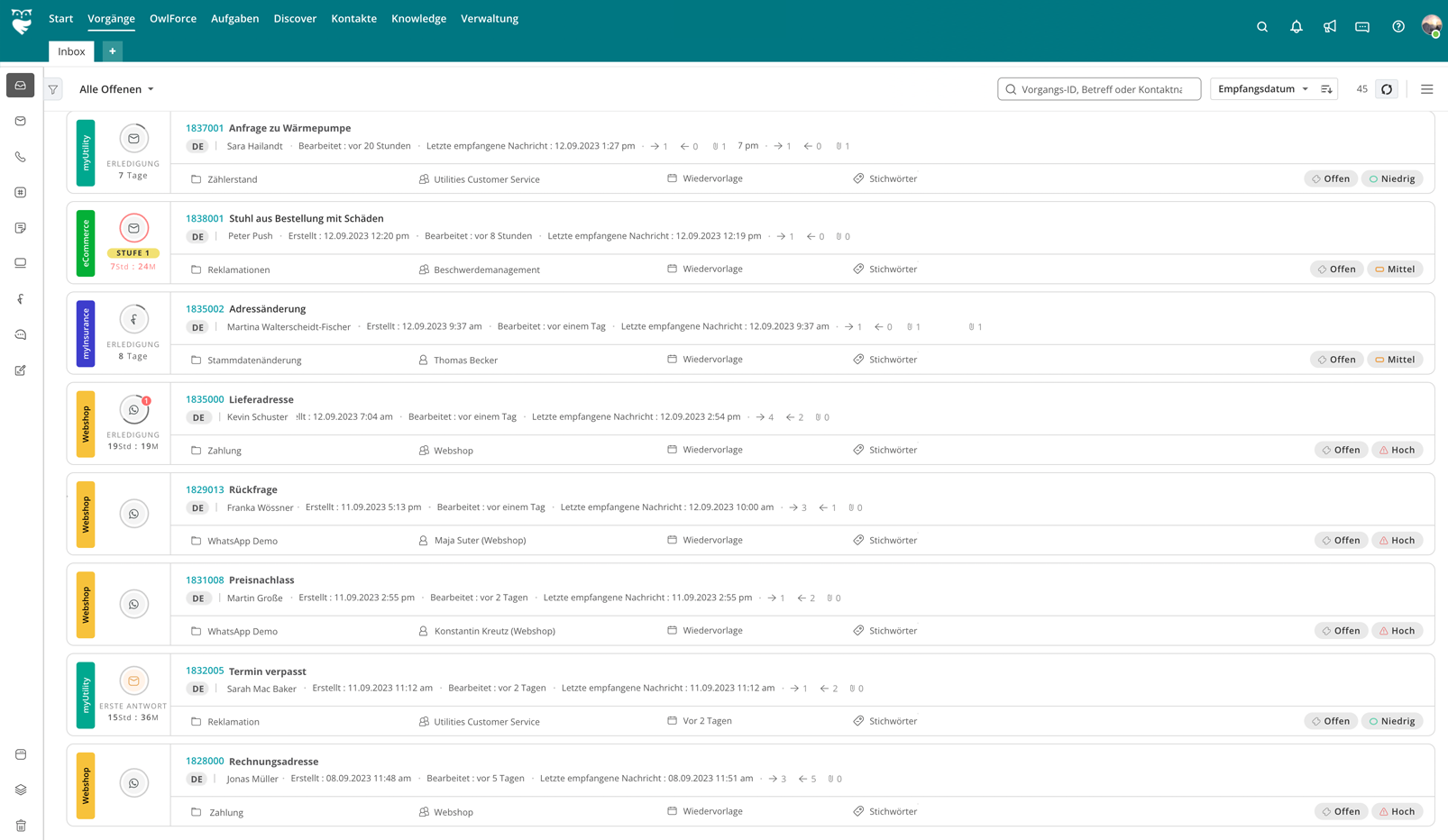1448x840 pixels.
Task: Refresh the ticket list with the reload icon
Action: pos(1386,88)
